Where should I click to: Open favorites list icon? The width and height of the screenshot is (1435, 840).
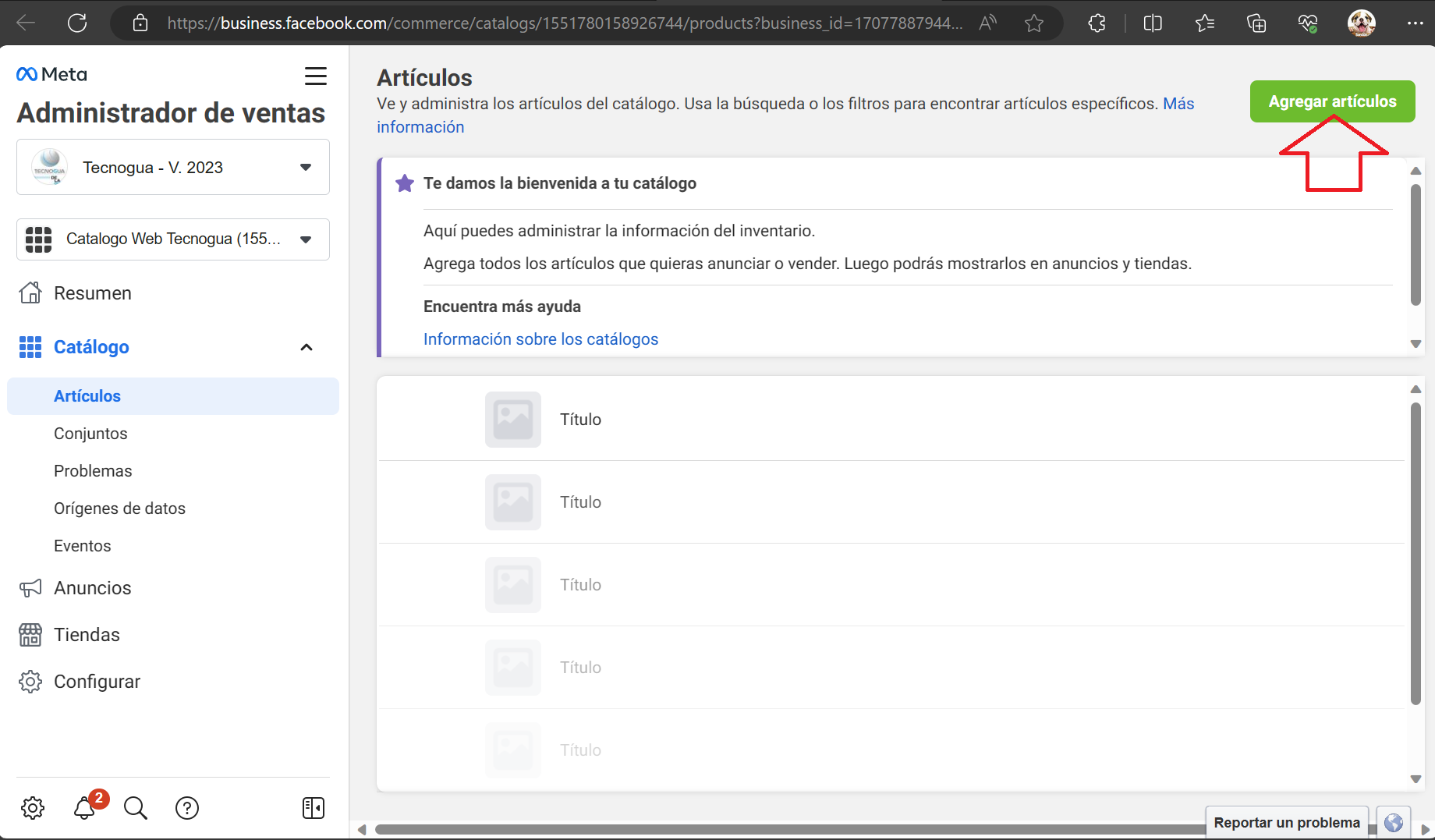[1205, 23]
